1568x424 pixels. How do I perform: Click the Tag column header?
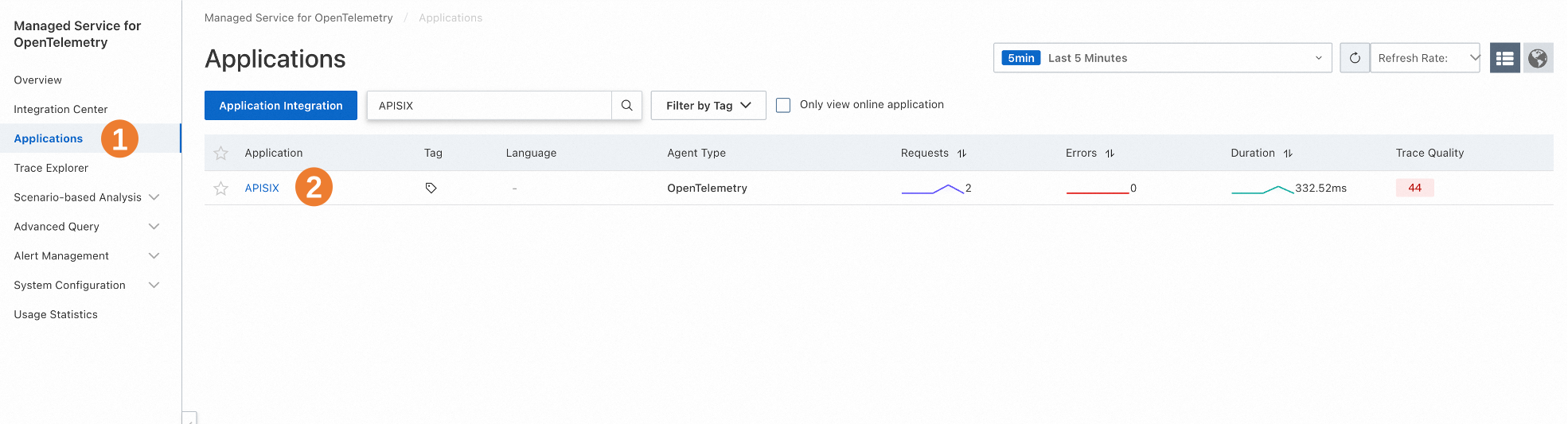coord(433,154)
